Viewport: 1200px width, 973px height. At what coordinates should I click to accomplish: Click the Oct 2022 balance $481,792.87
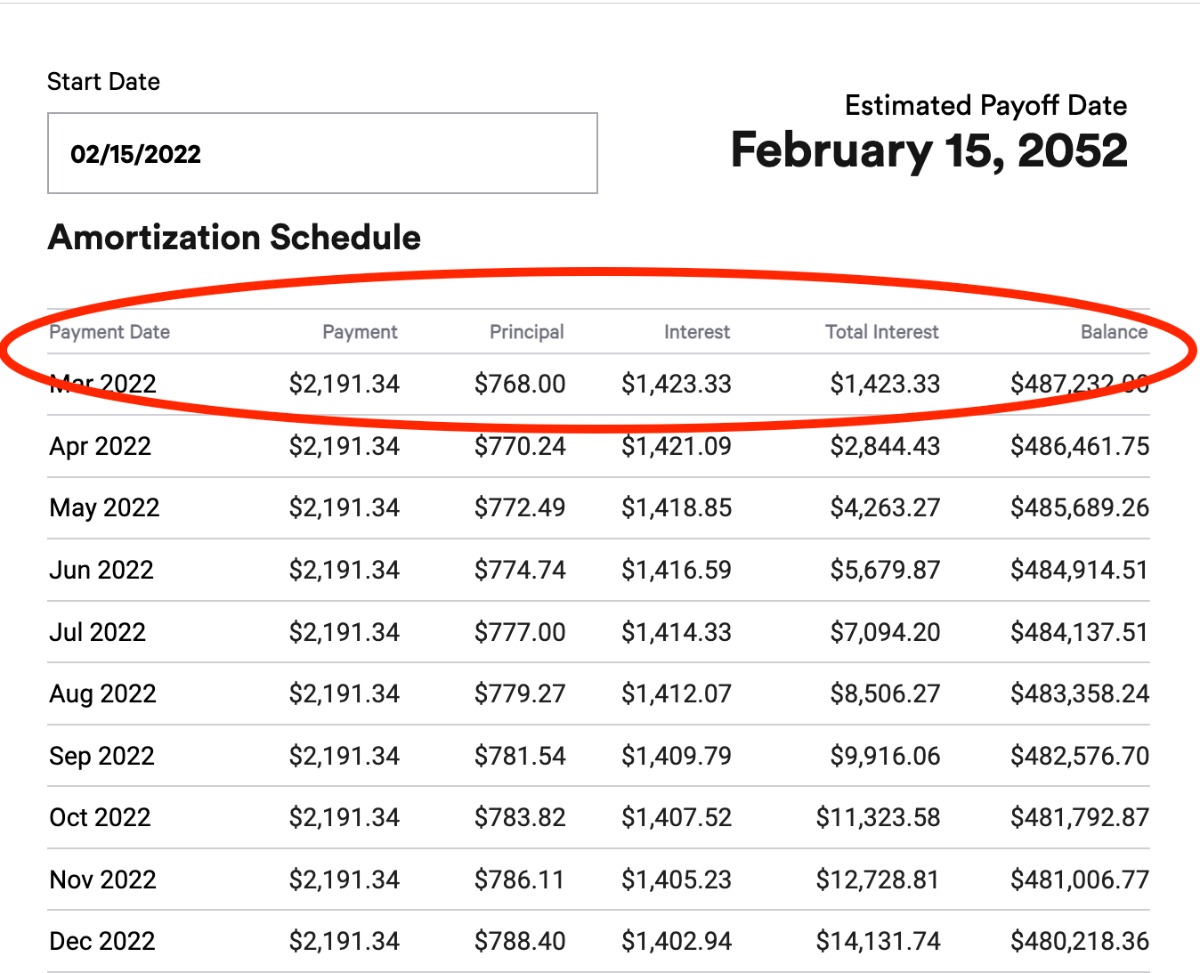click(x=1079, y=818)
